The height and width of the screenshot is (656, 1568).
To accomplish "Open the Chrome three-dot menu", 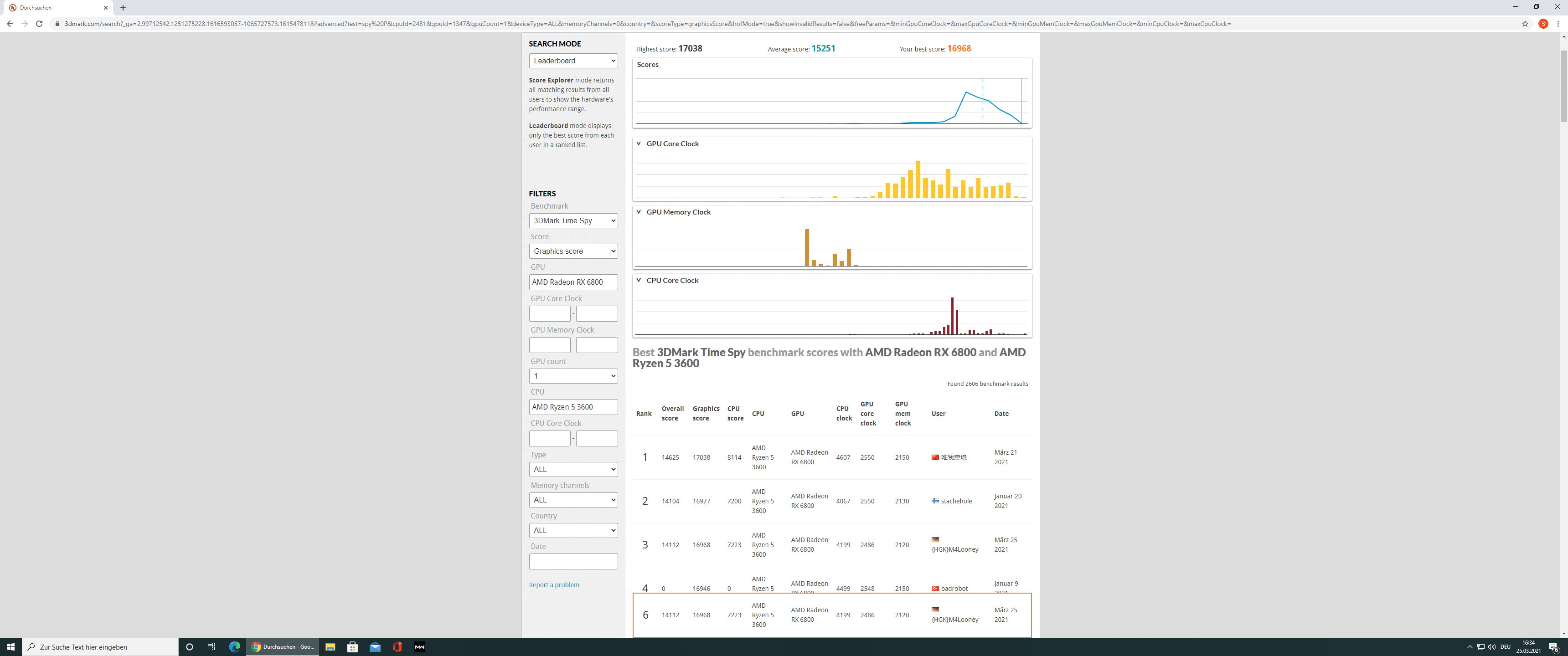I will click(1558, 24).
